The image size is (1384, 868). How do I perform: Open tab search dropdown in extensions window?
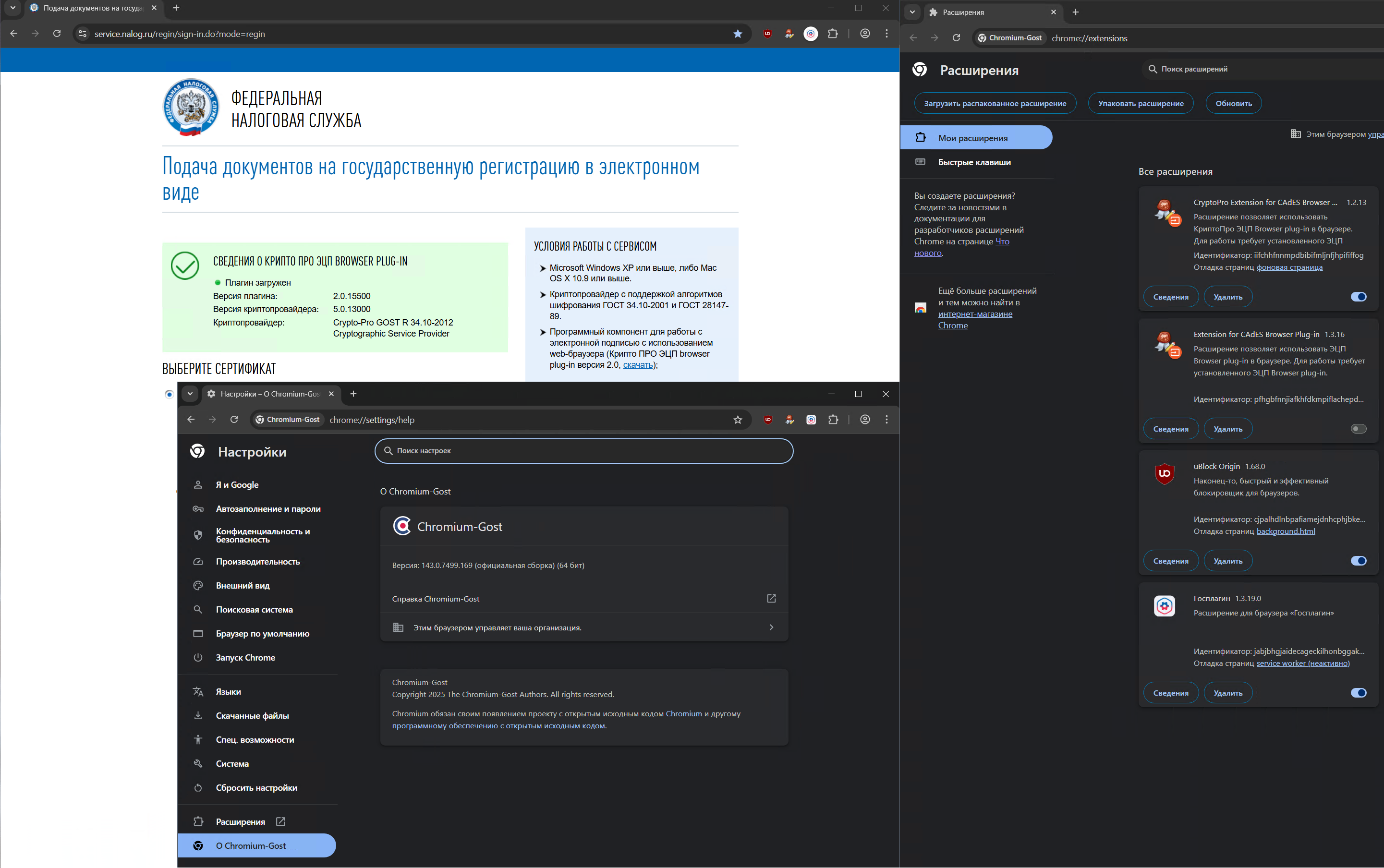912,12
